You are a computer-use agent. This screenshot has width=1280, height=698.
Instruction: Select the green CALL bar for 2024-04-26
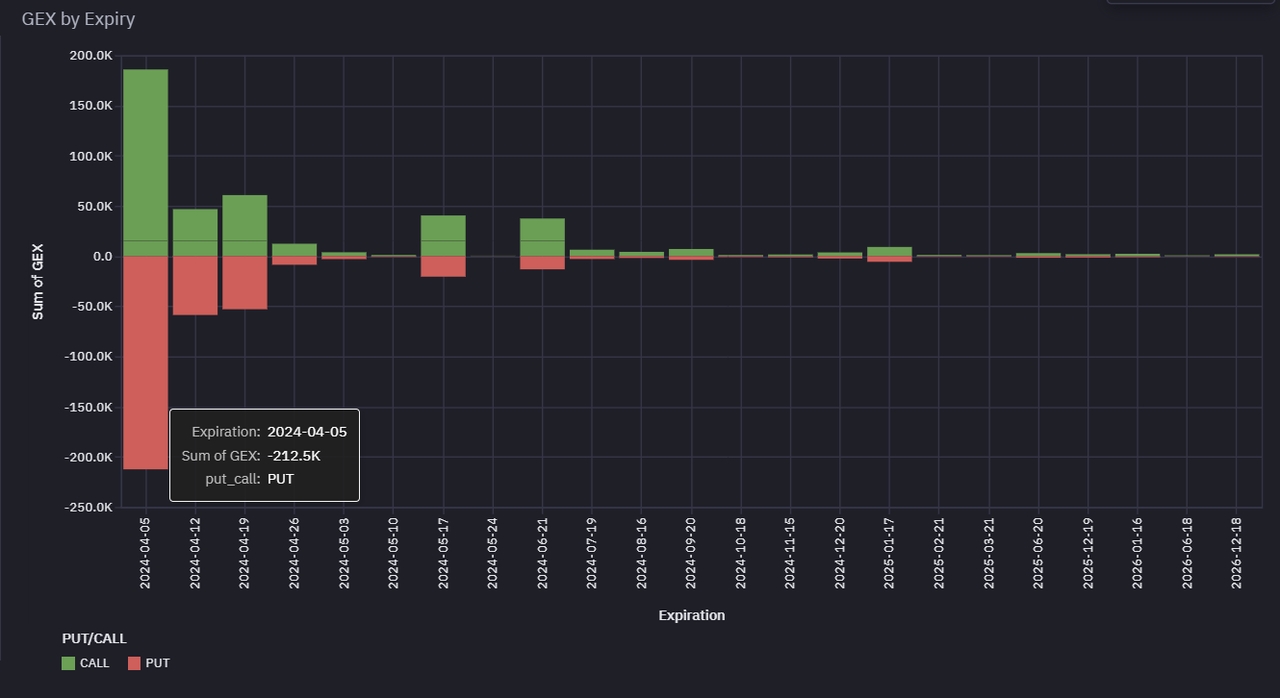294,250
